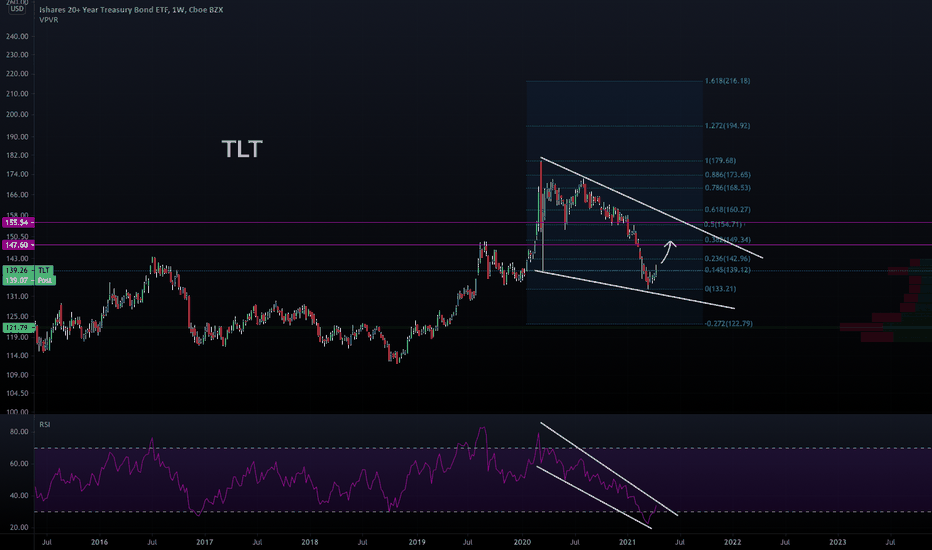Select Fibonacci level 0.5(154.71)

click(x=723, y=224)
